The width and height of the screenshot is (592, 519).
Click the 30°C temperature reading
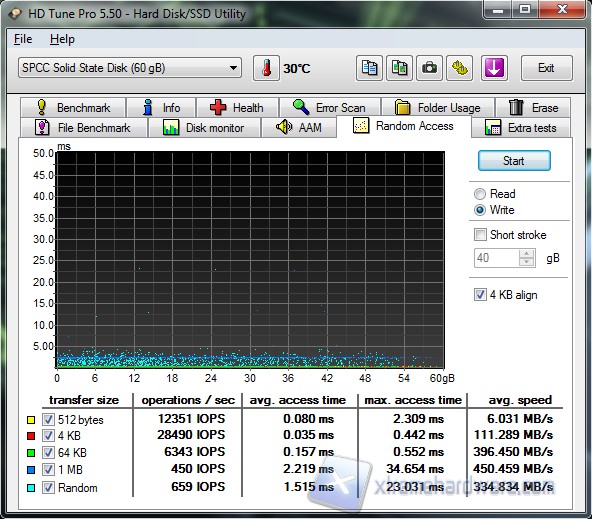pyautogui.click(x=297, y=69)
